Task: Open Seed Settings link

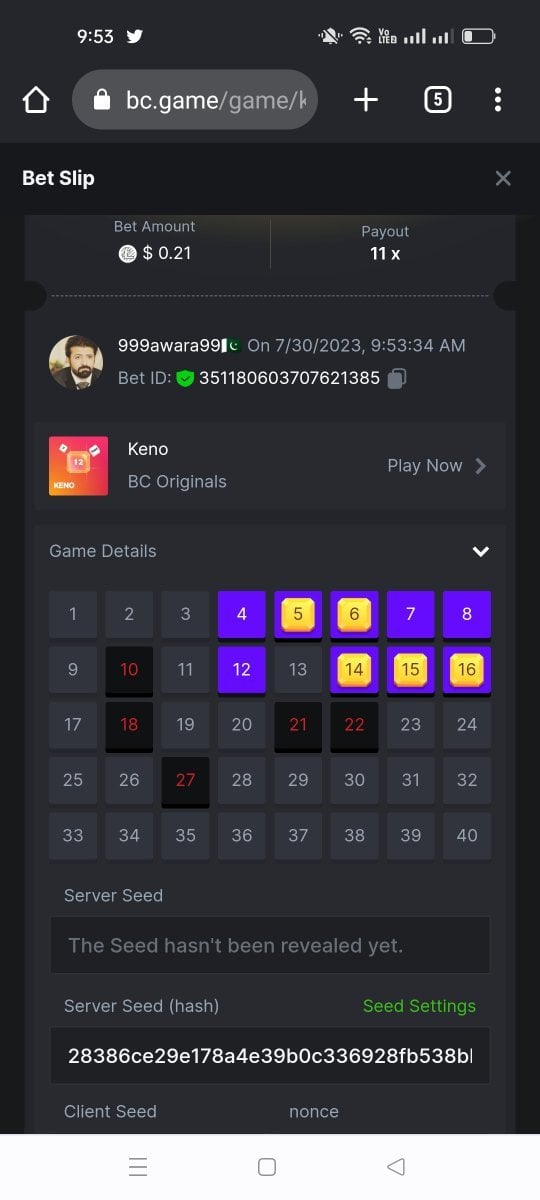Action: 419,1006
